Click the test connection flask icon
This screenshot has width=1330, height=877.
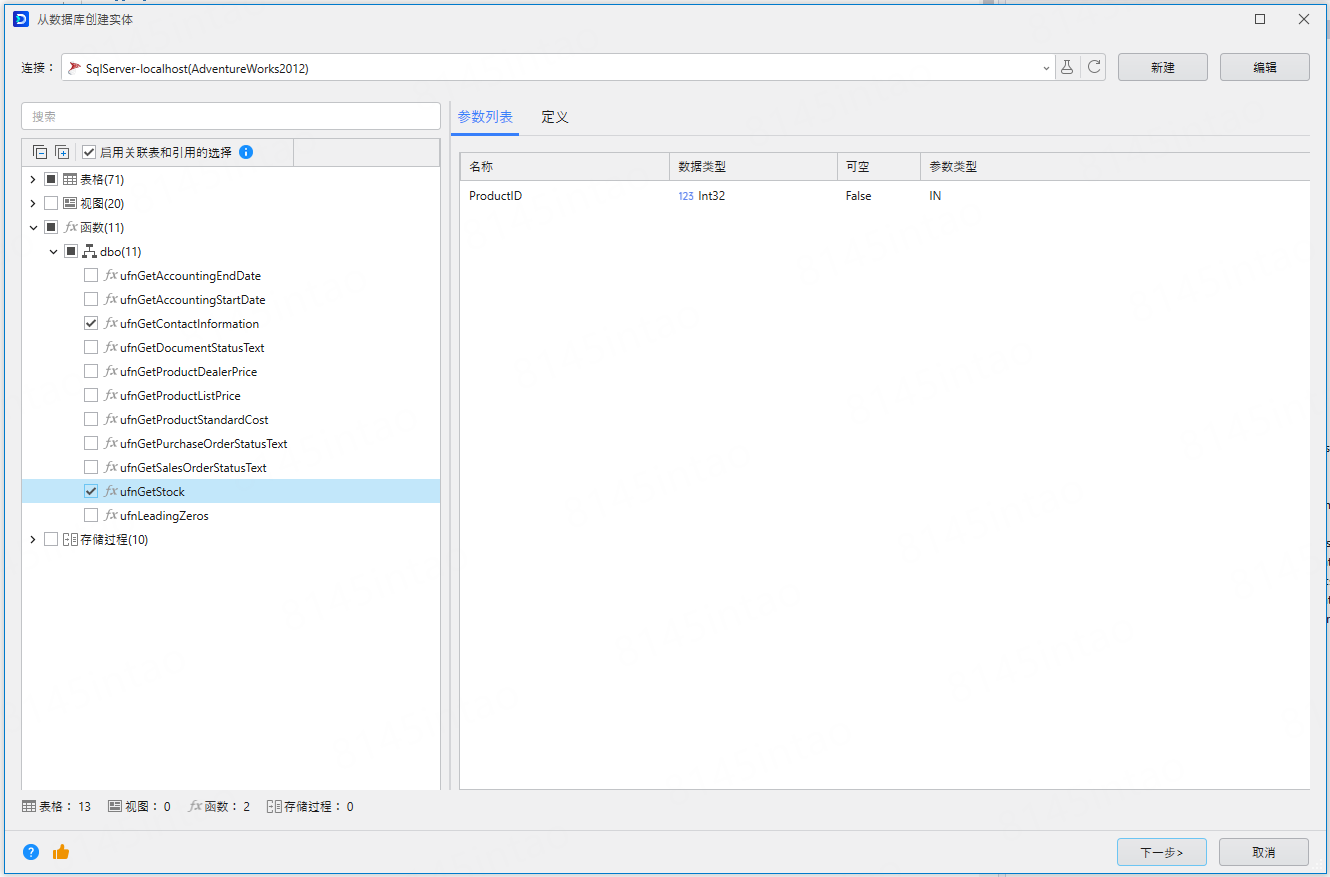tap(1067, 67)
